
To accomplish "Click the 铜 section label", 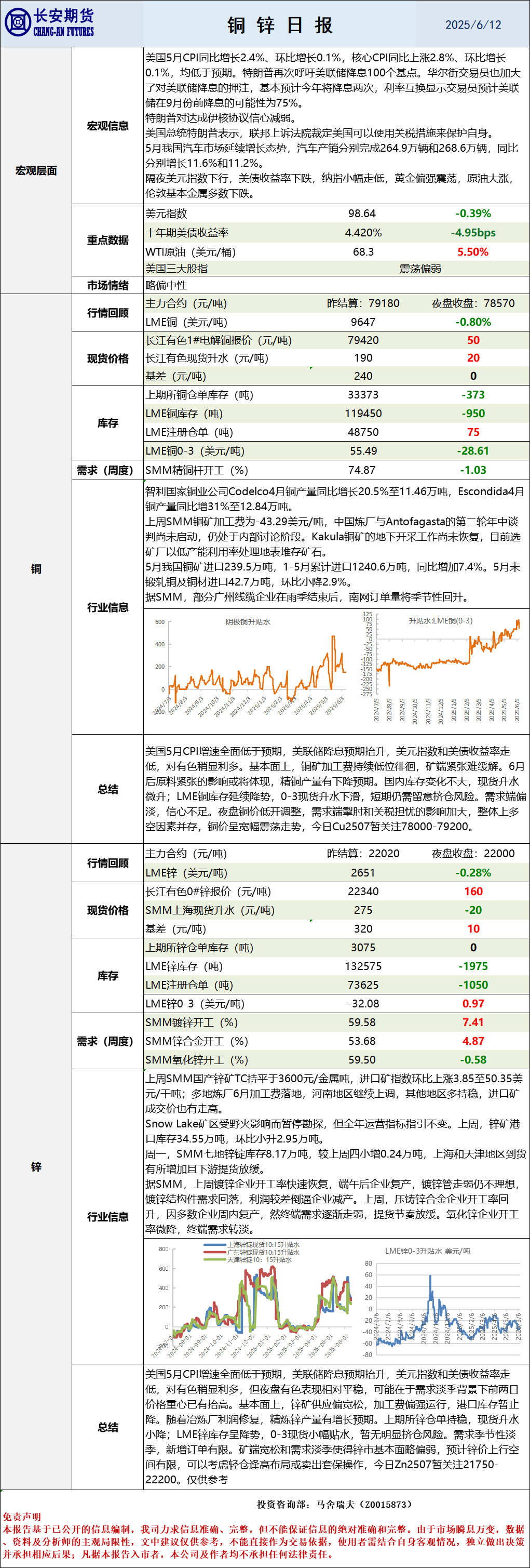I will coord(36,568).
